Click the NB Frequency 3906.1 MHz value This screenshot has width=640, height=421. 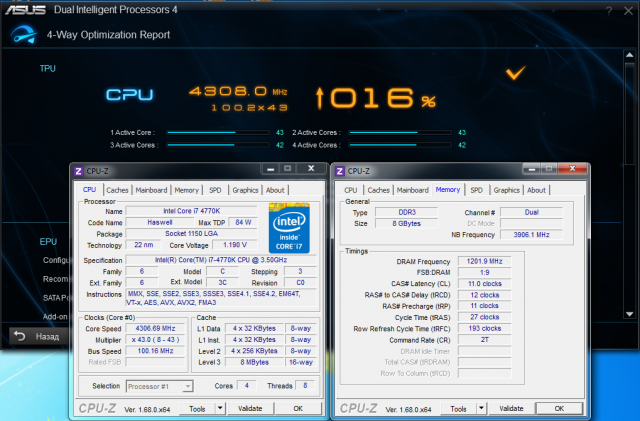tap(531, 235)
